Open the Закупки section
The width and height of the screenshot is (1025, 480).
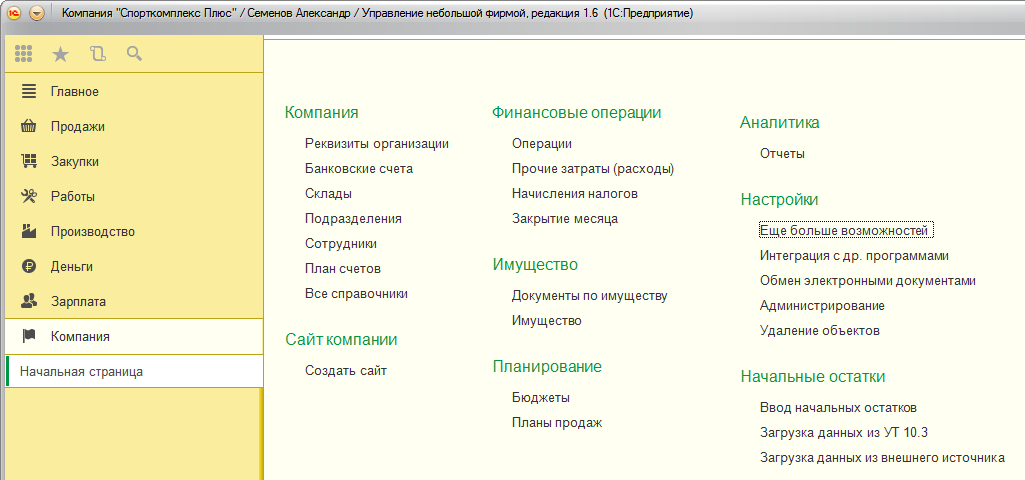pos(134,162)
